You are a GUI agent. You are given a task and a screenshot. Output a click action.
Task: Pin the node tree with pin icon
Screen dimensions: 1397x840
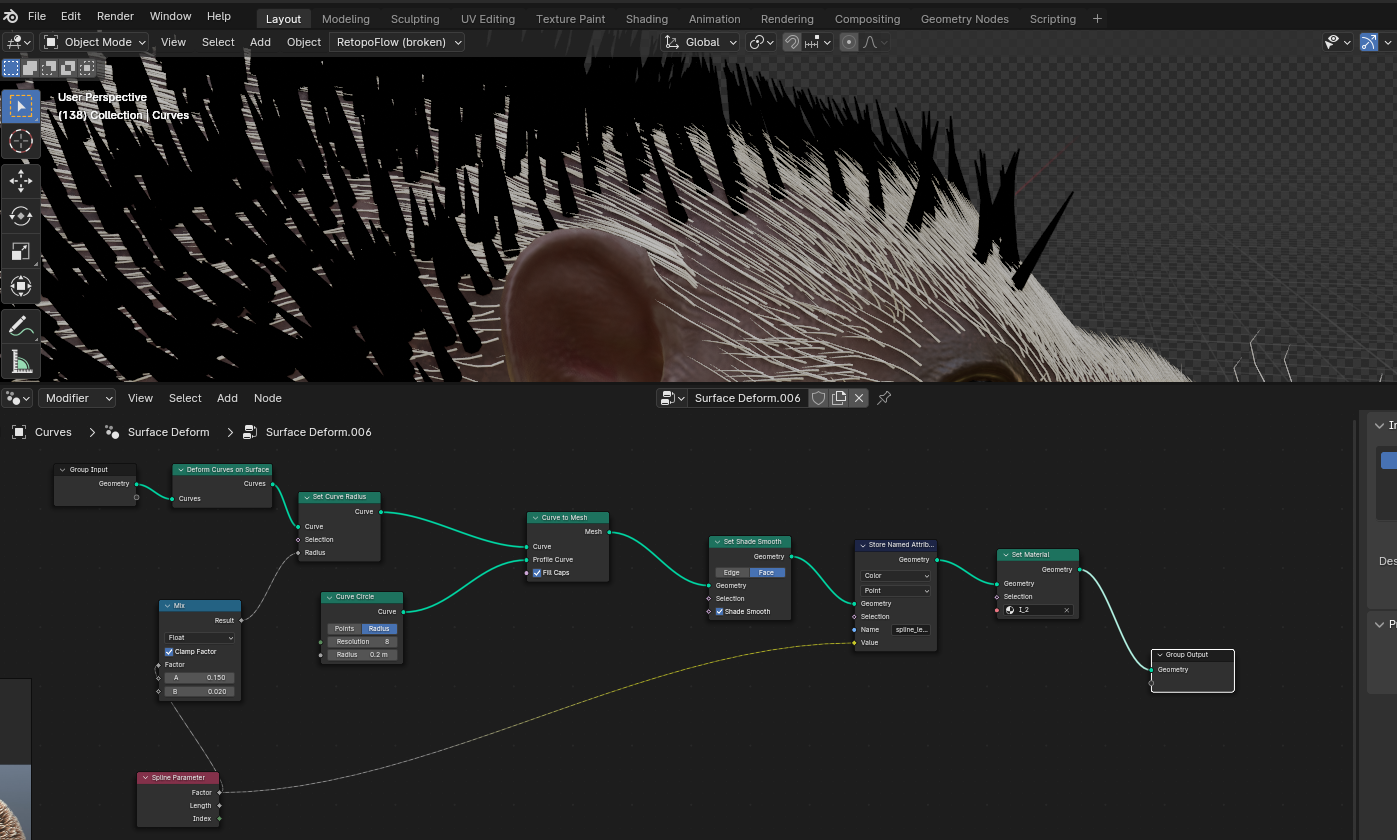coord(884,398)
